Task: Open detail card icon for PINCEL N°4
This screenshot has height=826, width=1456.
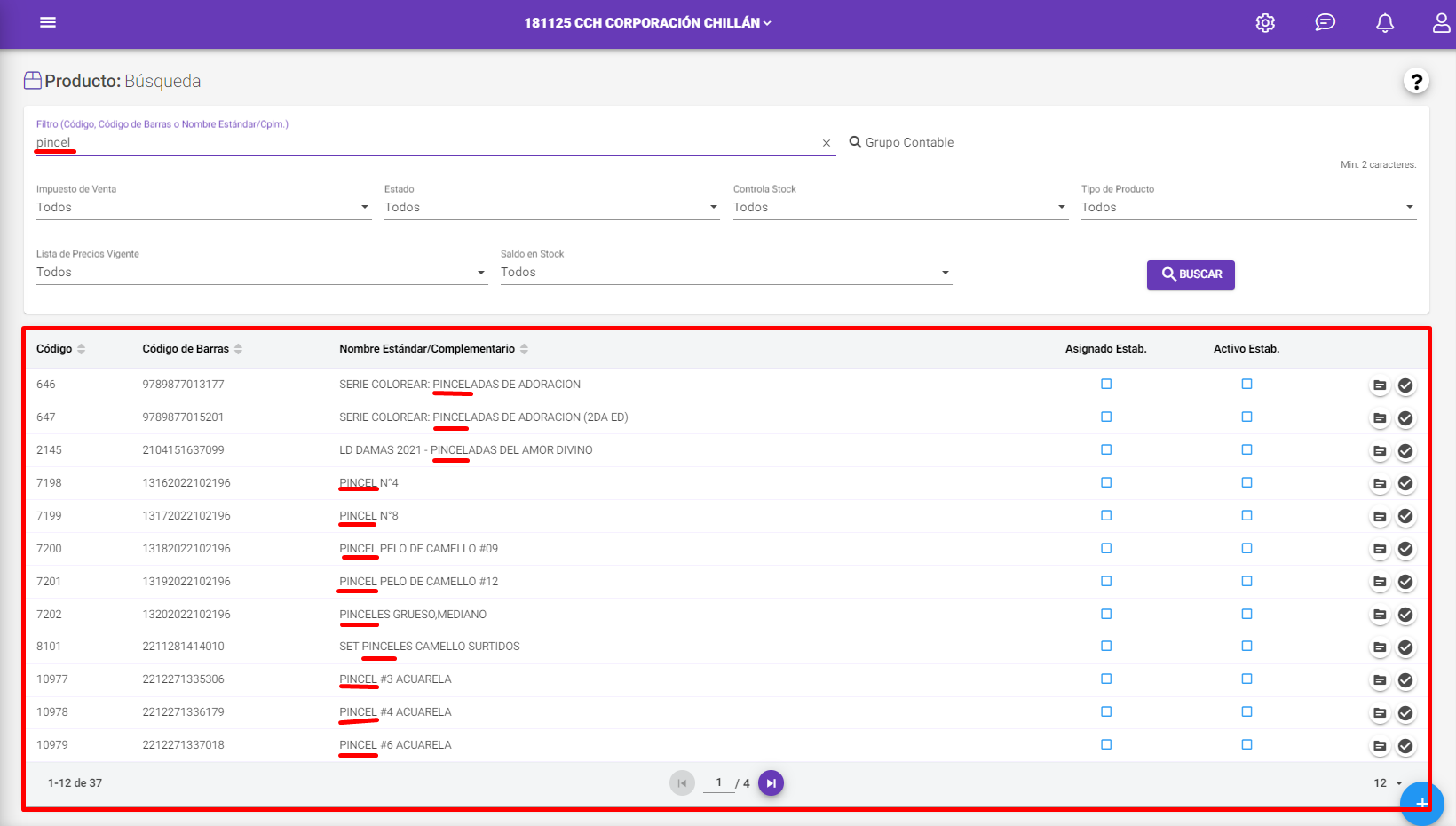Action: (x=1380, y=484)
